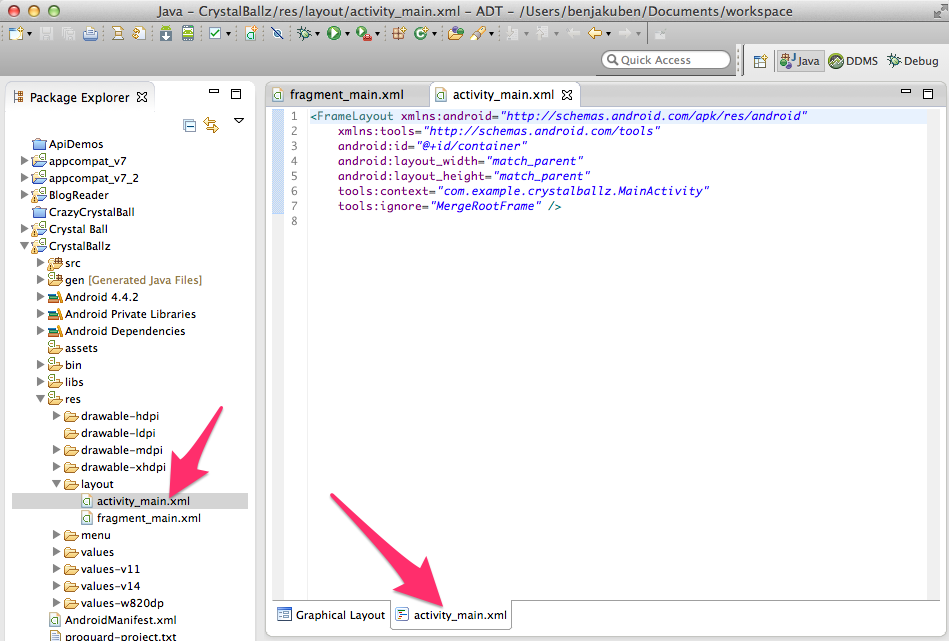Screen dimensions: 949x641
Task: Select AndroidManifest.xml in Package Explorer
Action: [x=120, y=620]
